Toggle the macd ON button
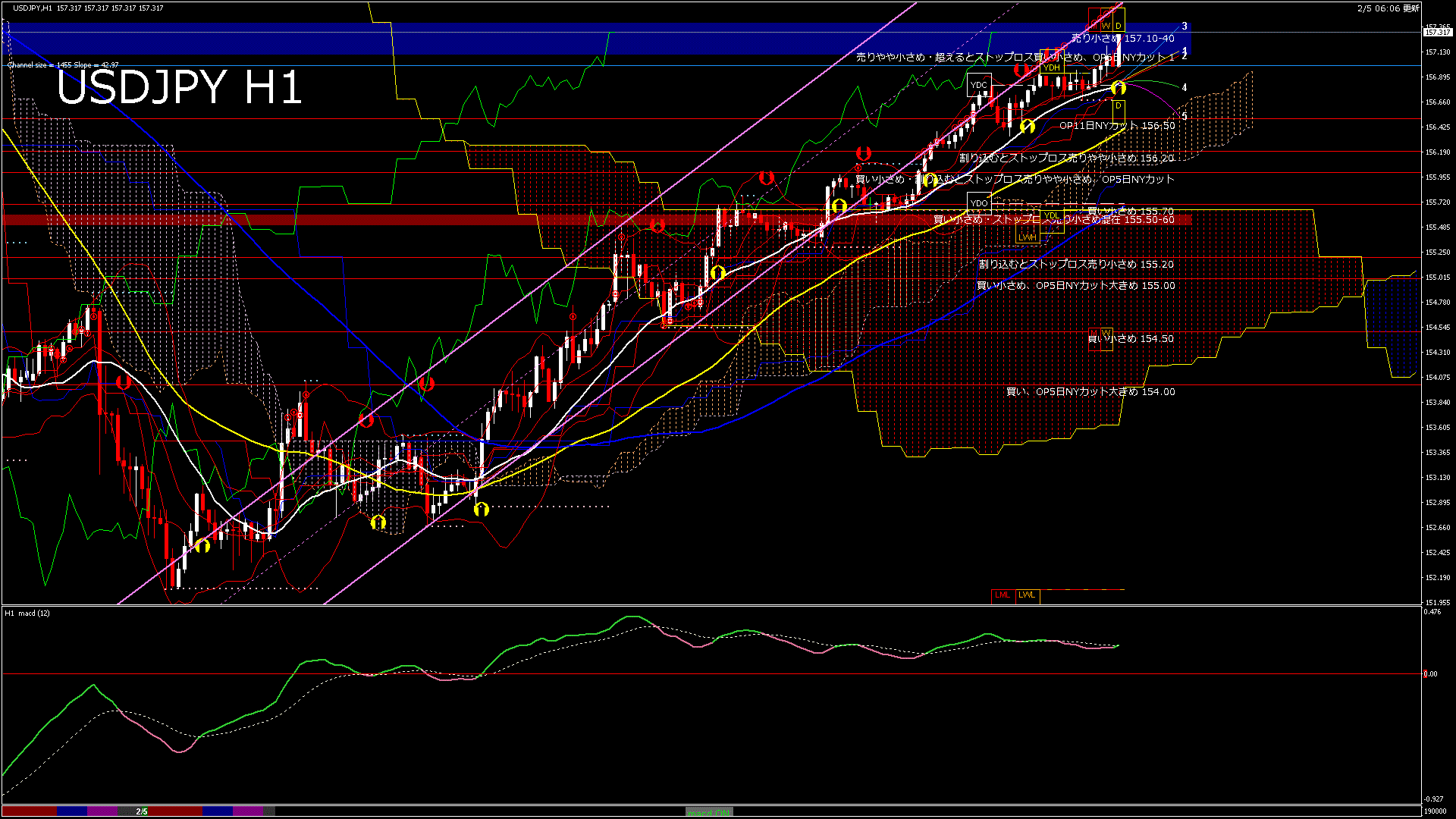The height and width of the screenshot is (819, 1456). (709, 812)
